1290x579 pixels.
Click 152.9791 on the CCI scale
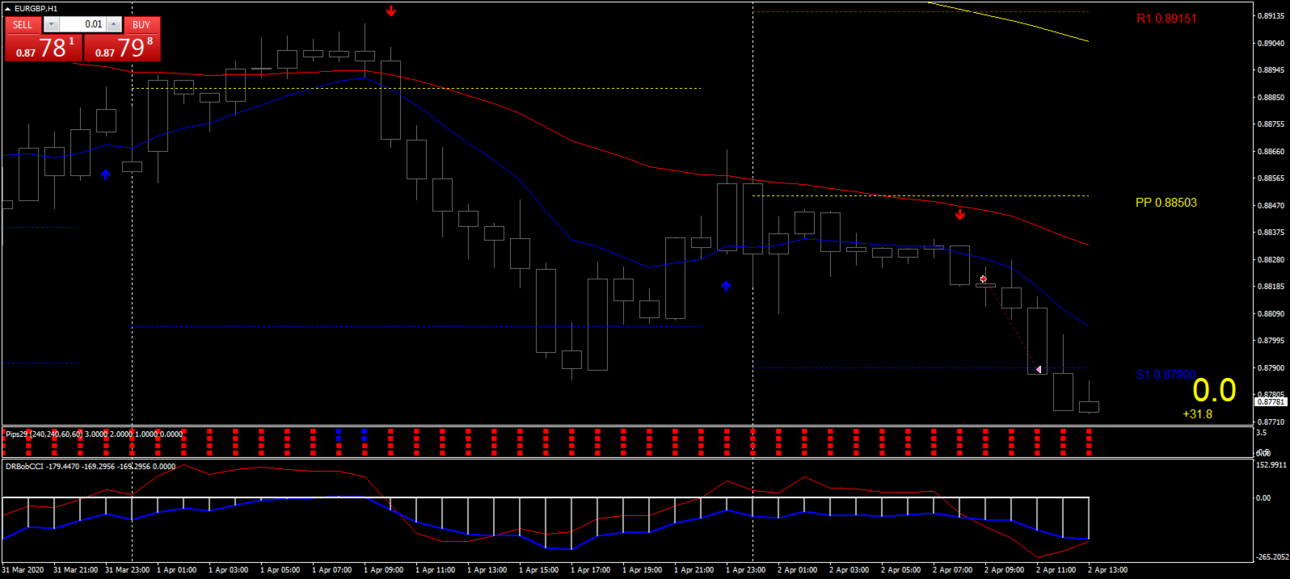(1269, 465)
